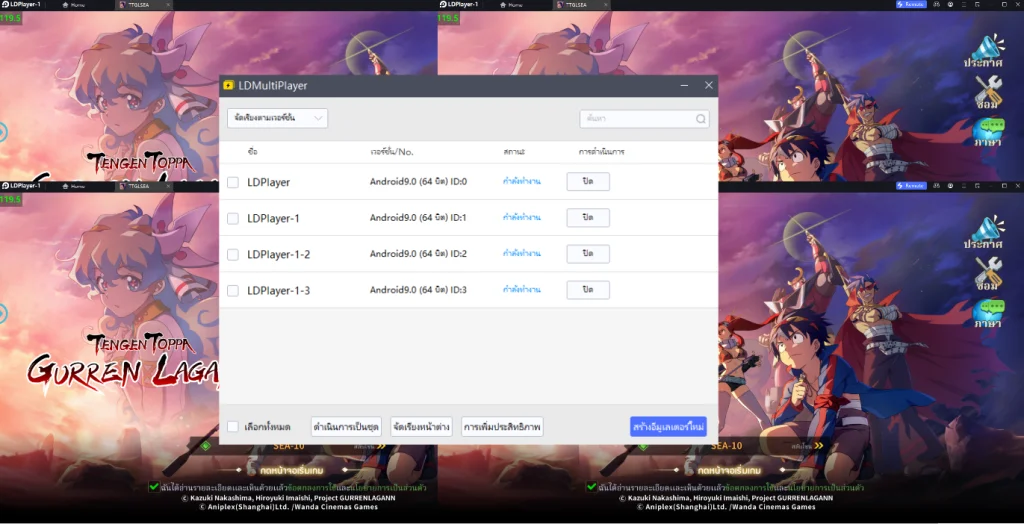Open repair (ซ่อม) tool in bottom-right emulator
Image resolution: width=1024 pixels, height=524 pixels.
[988, 274]
